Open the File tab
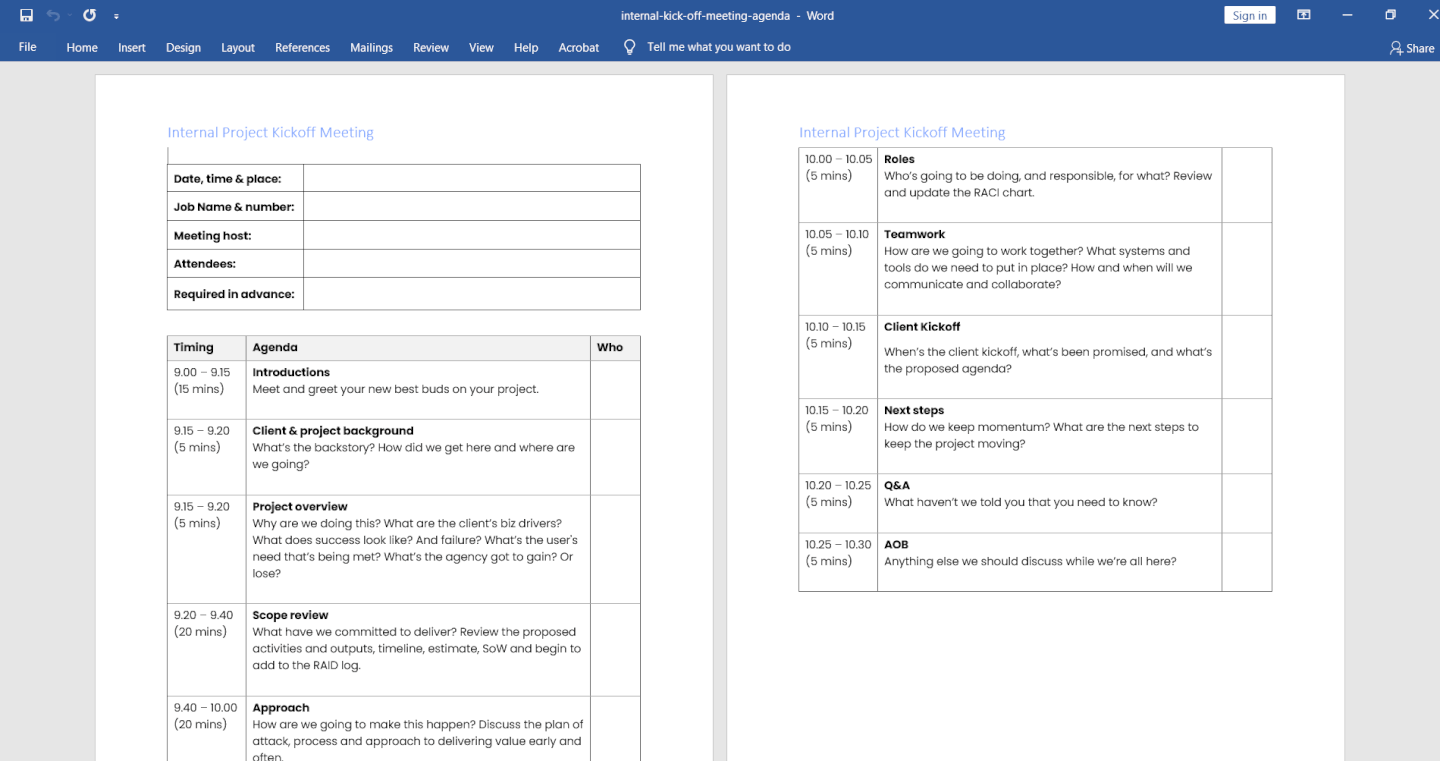The height and width of the screenshot is (761, 1440). [28, 47]
